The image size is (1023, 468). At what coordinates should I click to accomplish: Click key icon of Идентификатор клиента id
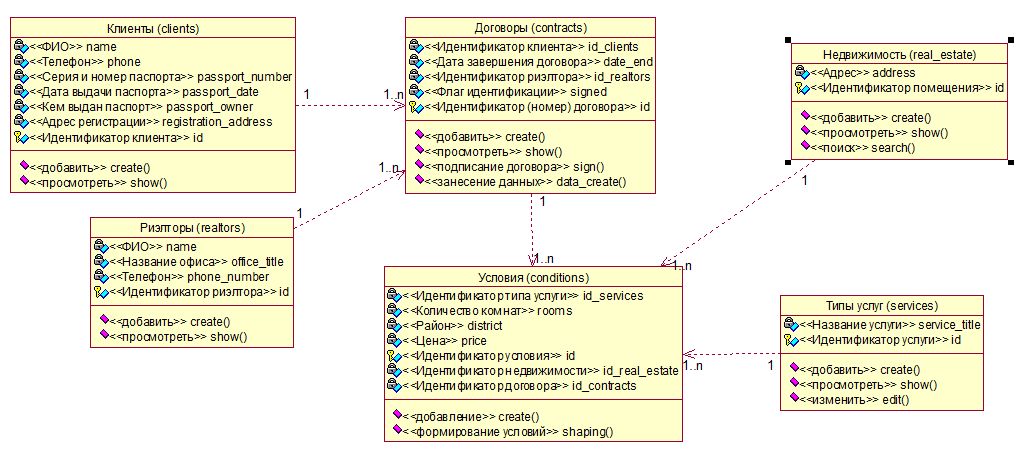click(x=20, y=138)
